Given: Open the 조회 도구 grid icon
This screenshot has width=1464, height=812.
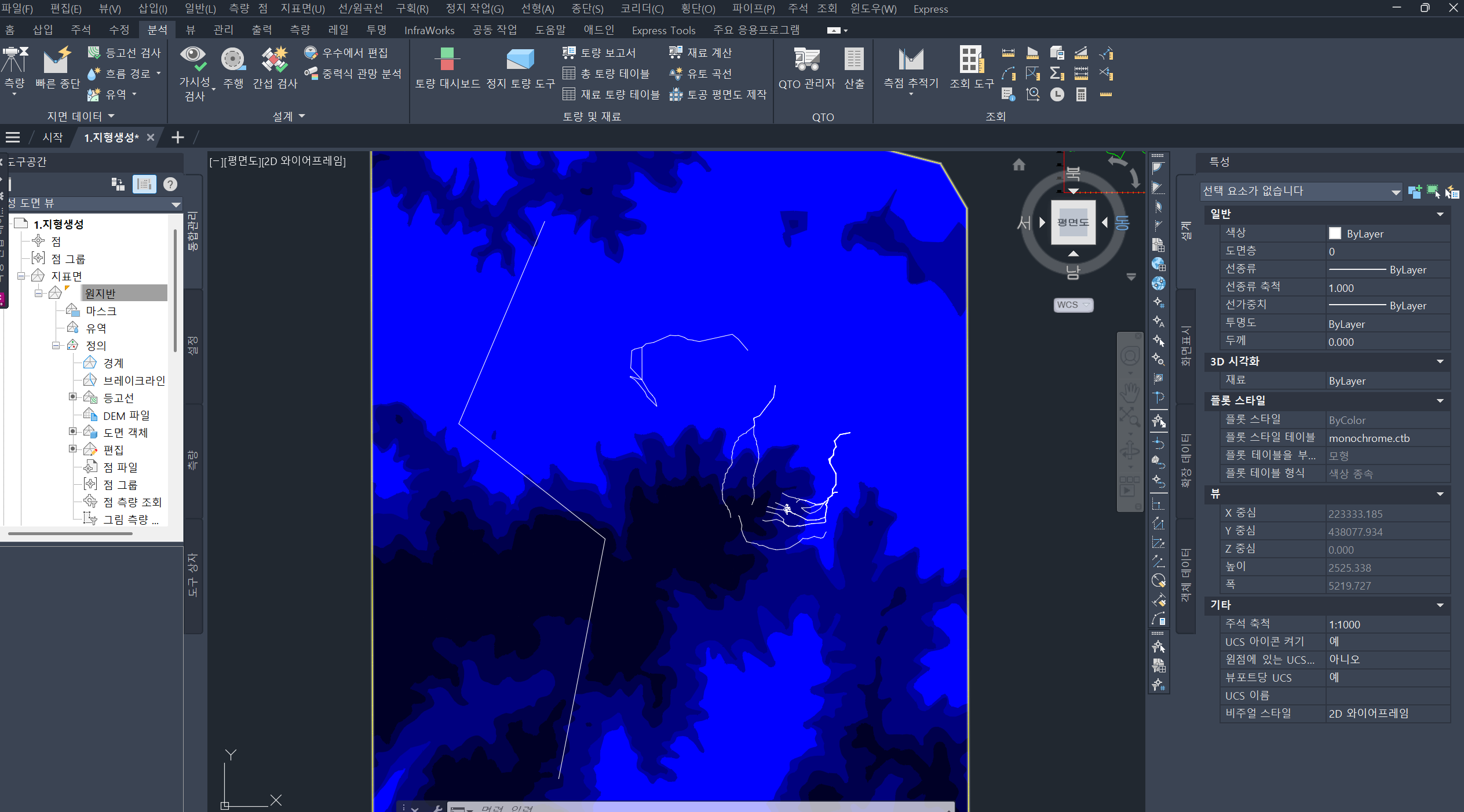Looking at the screenshot, I should pos(971,59).
